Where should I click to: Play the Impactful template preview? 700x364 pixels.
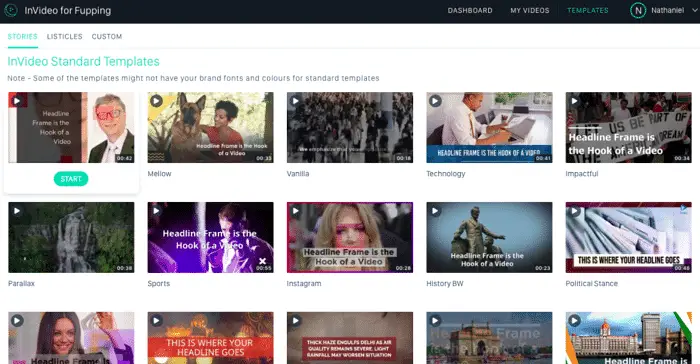click(x=575, y=101)
